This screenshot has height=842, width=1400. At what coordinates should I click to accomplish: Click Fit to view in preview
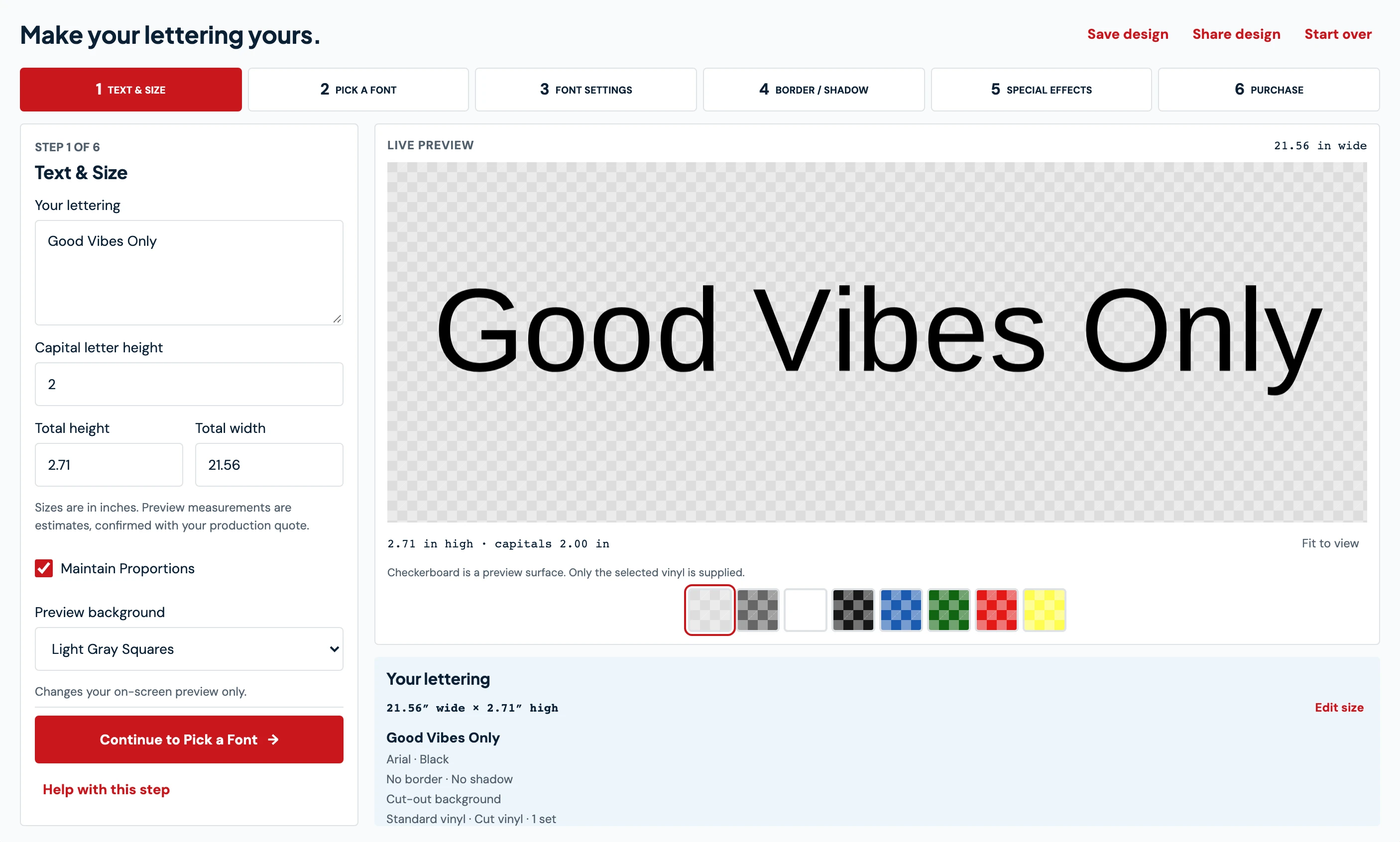click(x=1330, y=543)
